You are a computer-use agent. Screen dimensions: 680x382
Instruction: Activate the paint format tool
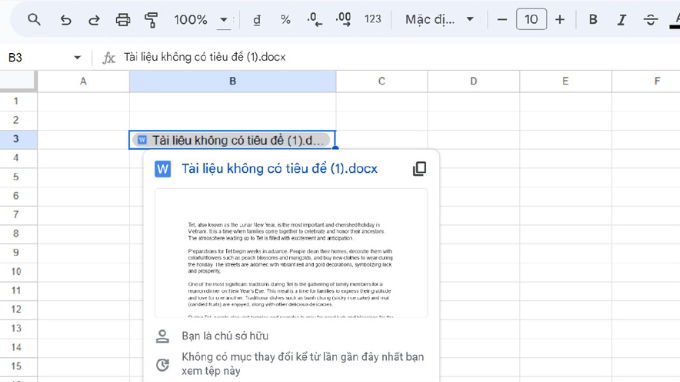point(151,20)
